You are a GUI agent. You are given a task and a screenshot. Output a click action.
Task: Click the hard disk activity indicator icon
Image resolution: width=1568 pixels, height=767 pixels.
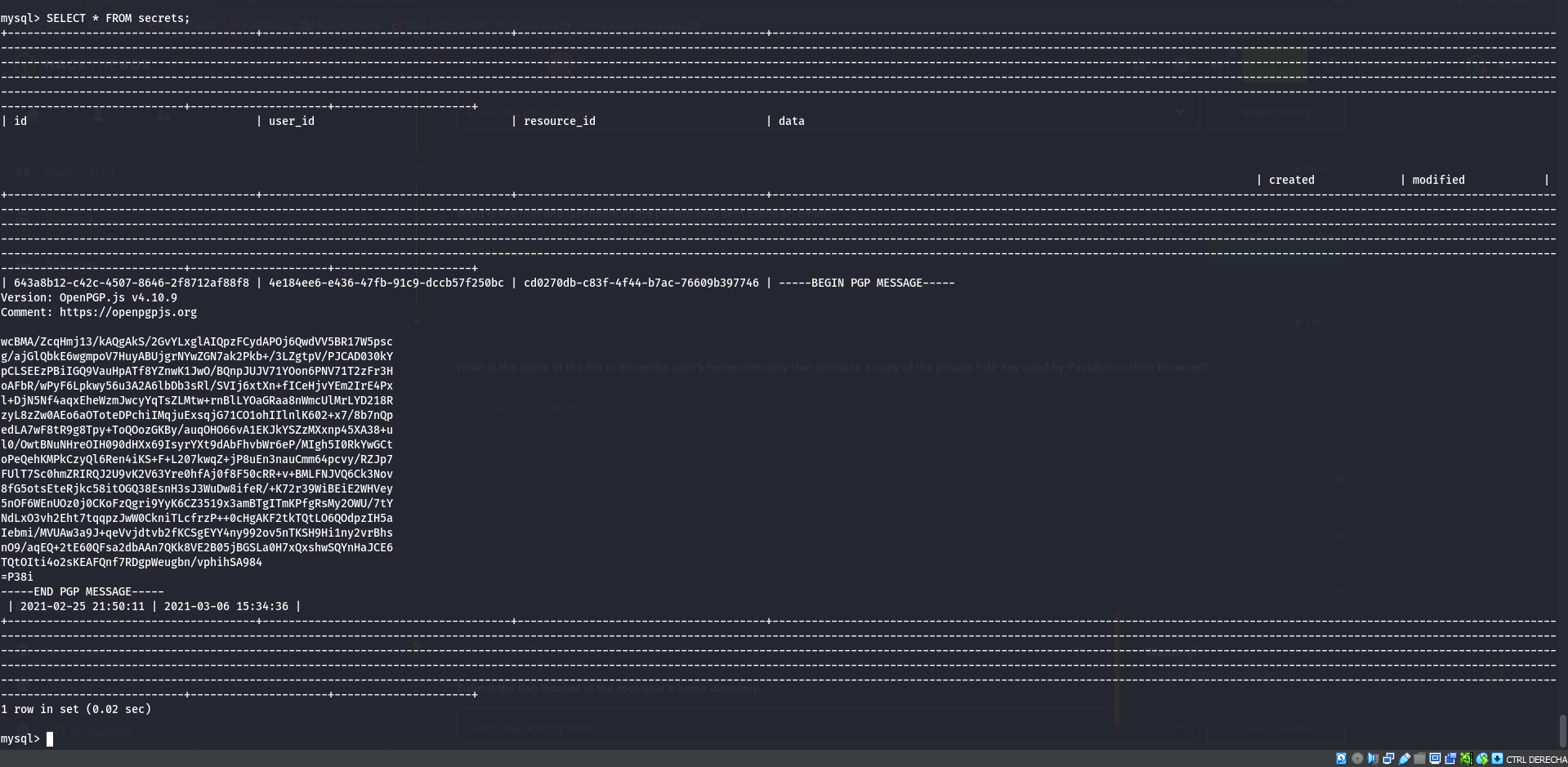[x=1341, y=759]
